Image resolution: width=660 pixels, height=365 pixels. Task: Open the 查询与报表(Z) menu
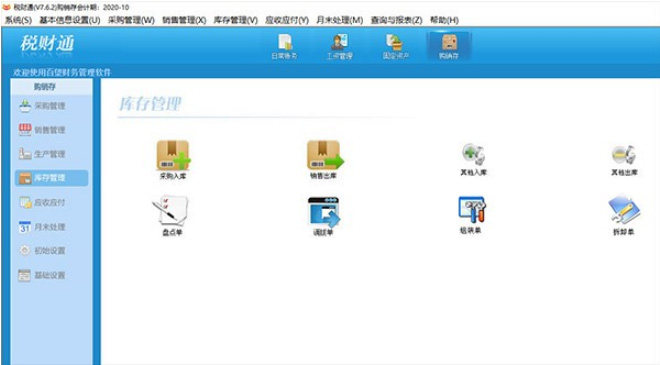pos(396,20)
